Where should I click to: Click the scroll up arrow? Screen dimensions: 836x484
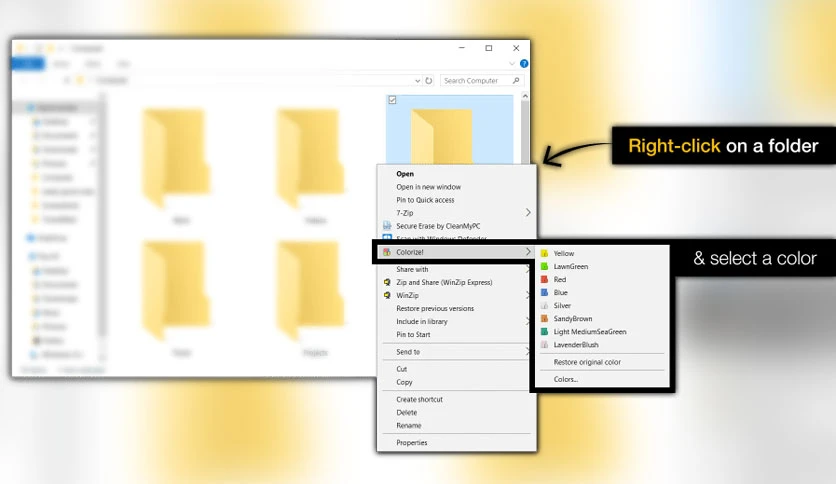coord(525,96)
